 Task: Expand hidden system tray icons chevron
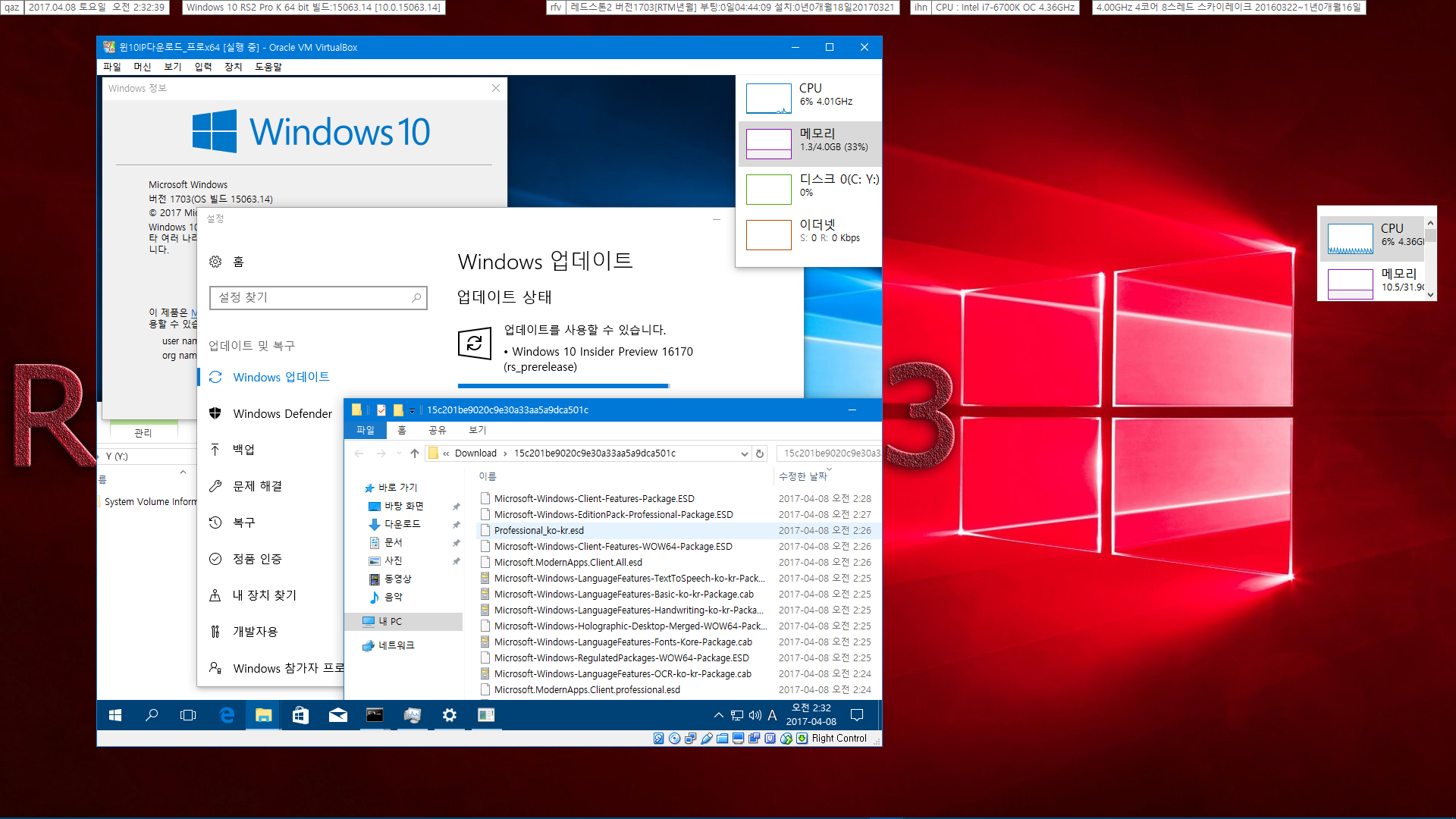click(718, 715)
